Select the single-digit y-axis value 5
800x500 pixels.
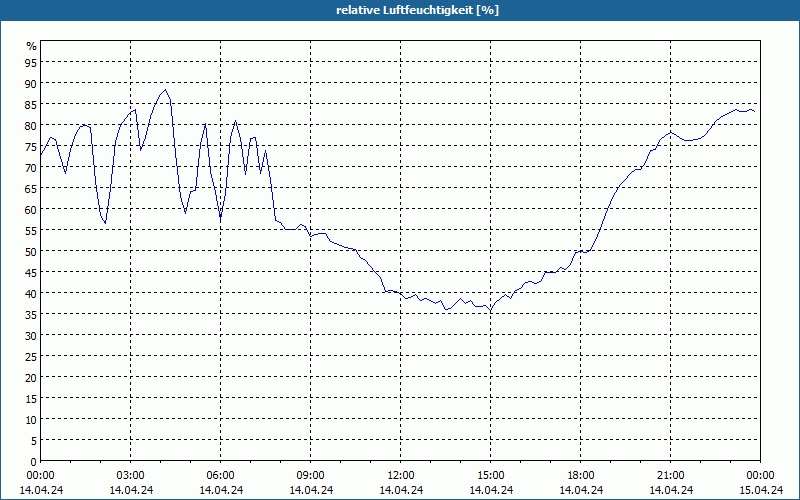tap(34, 441)
